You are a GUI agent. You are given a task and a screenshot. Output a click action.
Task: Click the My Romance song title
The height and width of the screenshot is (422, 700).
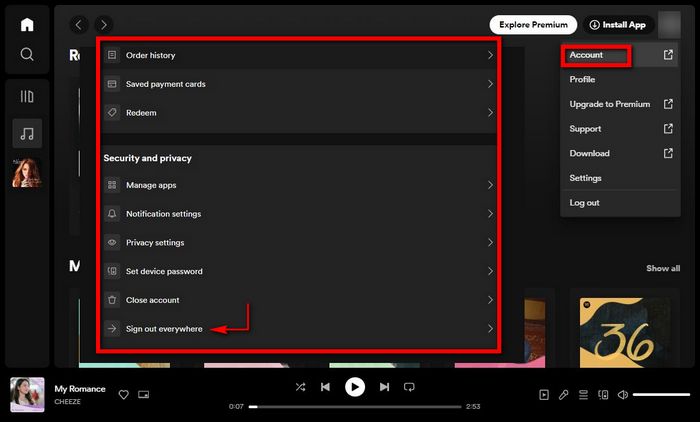coord(80,389)
